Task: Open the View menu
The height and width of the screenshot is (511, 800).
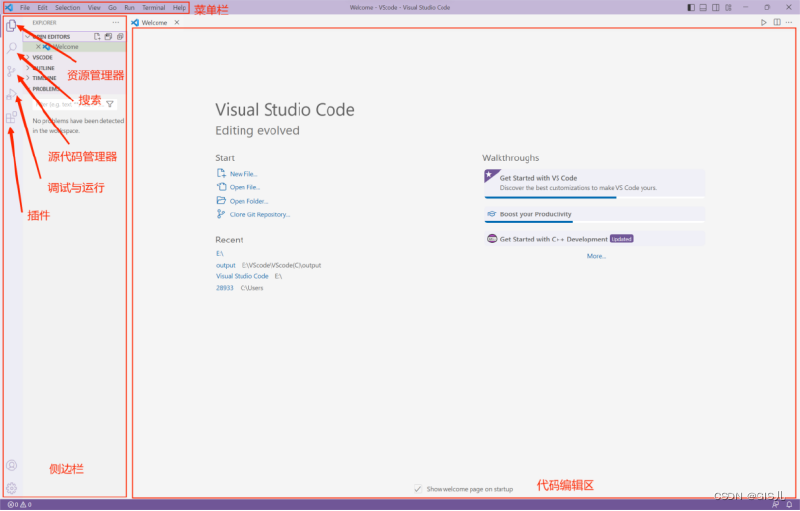Action: (x=94, y=8)
